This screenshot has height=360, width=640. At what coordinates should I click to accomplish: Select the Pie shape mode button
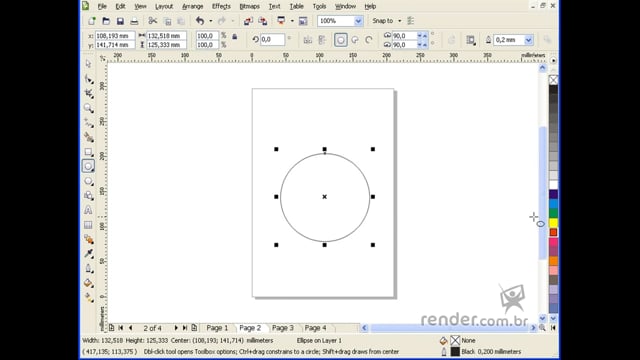[x=355, y=40]
